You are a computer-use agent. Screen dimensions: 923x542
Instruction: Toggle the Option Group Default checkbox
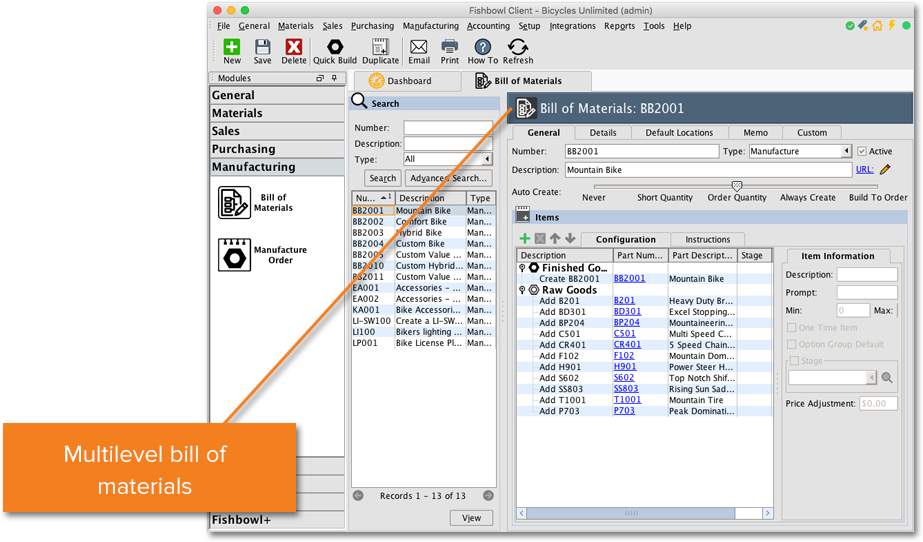[792, 344]
